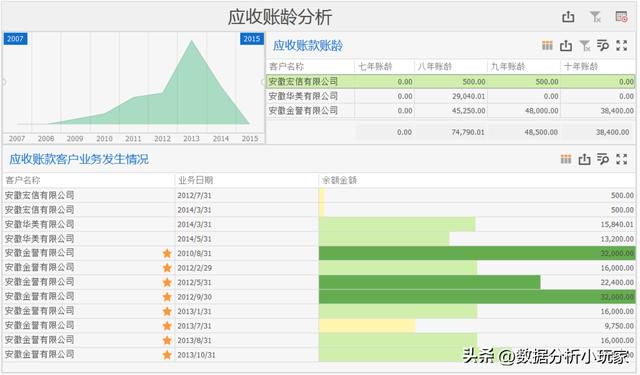Click the star in the 2012/2/29 row
The image size is (640, 375).
(x=167, y=268)
